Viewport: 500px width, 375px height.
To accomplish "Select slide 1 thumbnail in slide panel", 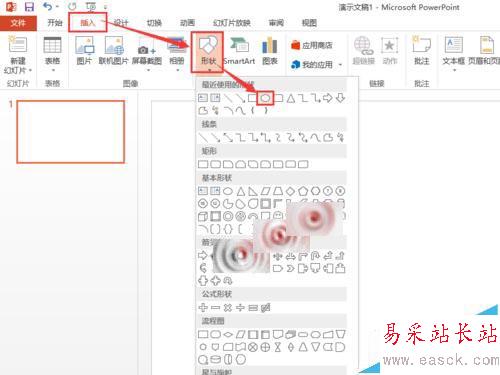I will [x=71, y=132].
